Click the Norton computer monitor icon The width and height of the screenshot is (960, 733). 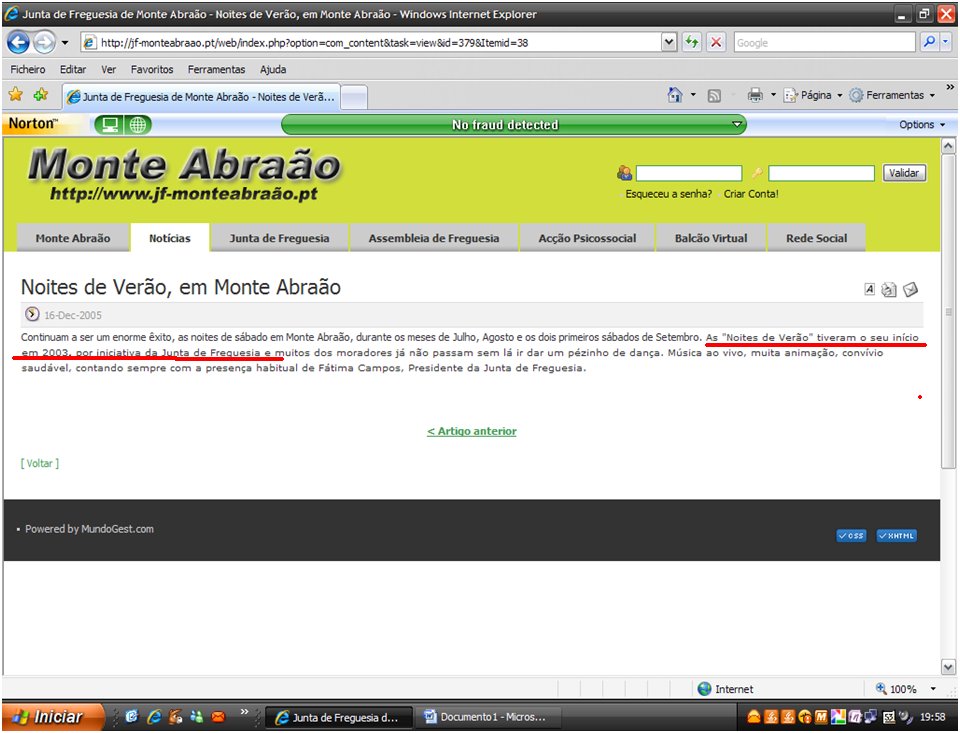[110, 124]
